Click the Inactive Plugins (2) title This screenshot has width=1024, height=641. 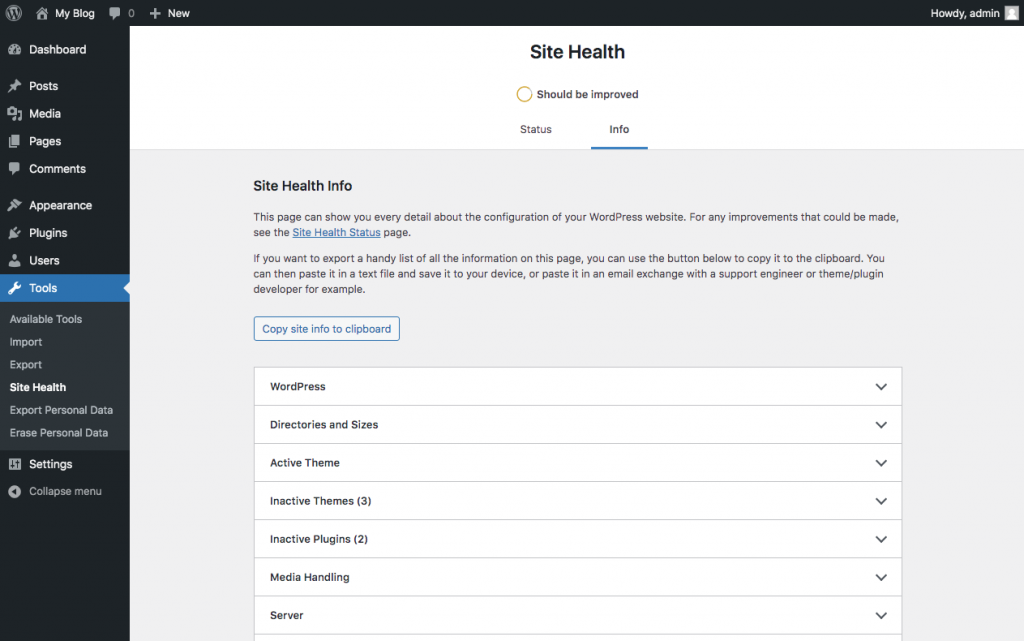tap(319, 539)
